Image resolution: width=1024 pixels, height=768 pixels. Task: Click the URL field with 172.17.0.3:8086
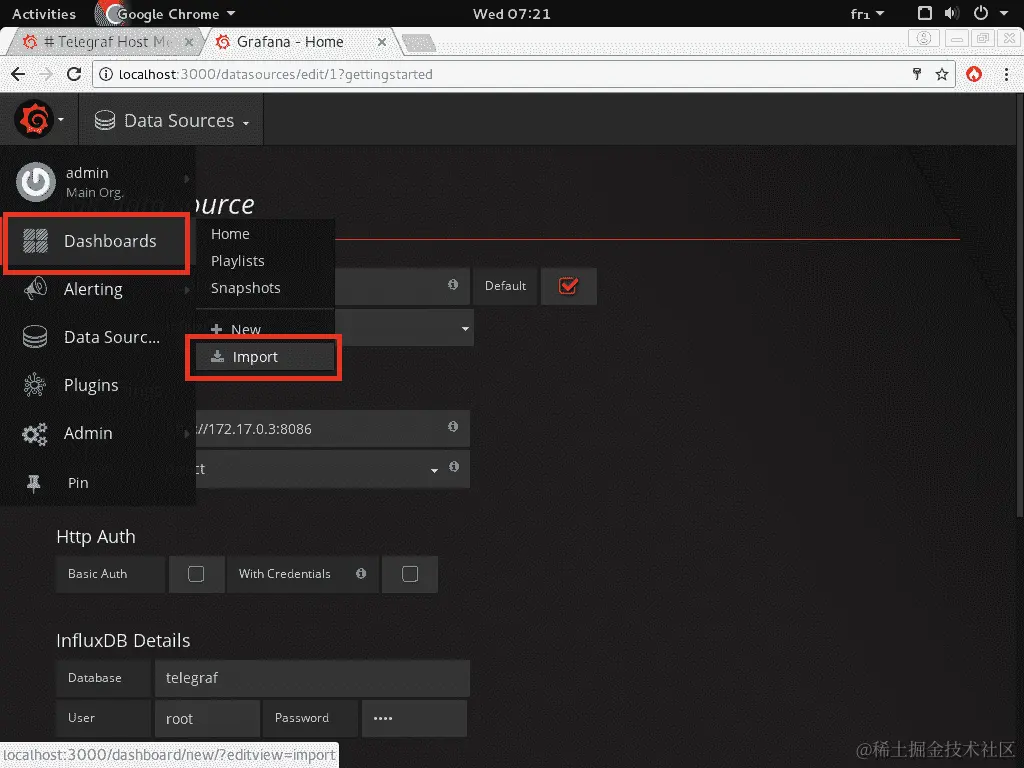[332, 429]
